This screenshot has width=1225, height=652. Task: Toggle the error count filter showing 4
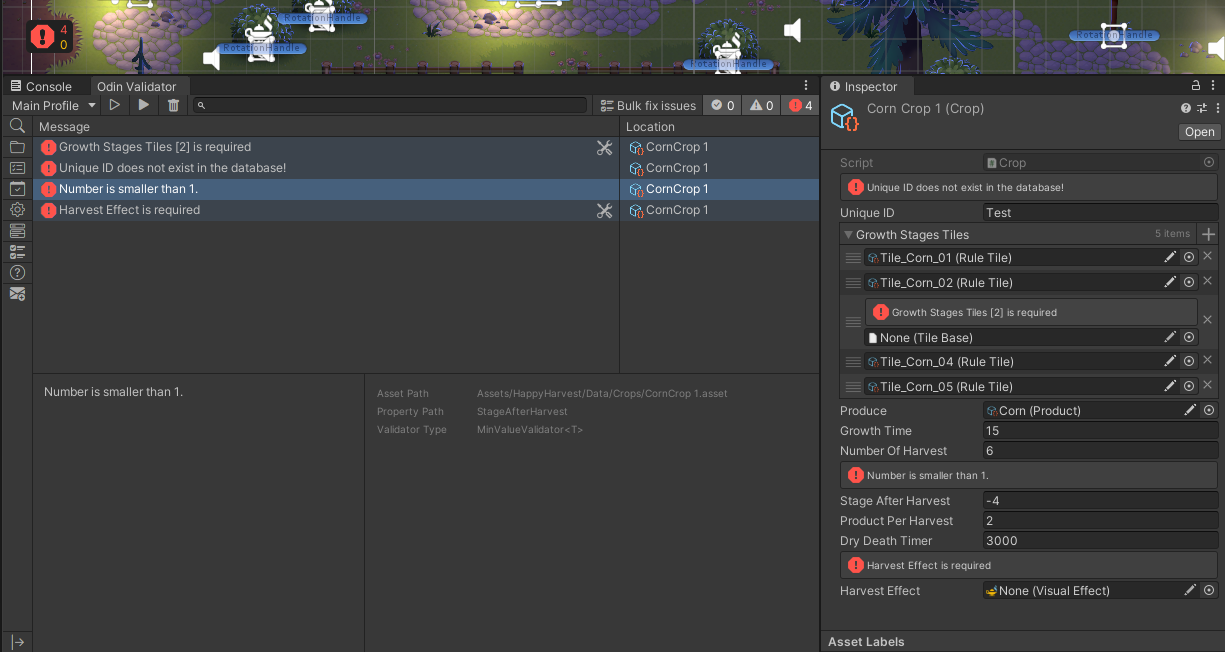pos(799,106)
